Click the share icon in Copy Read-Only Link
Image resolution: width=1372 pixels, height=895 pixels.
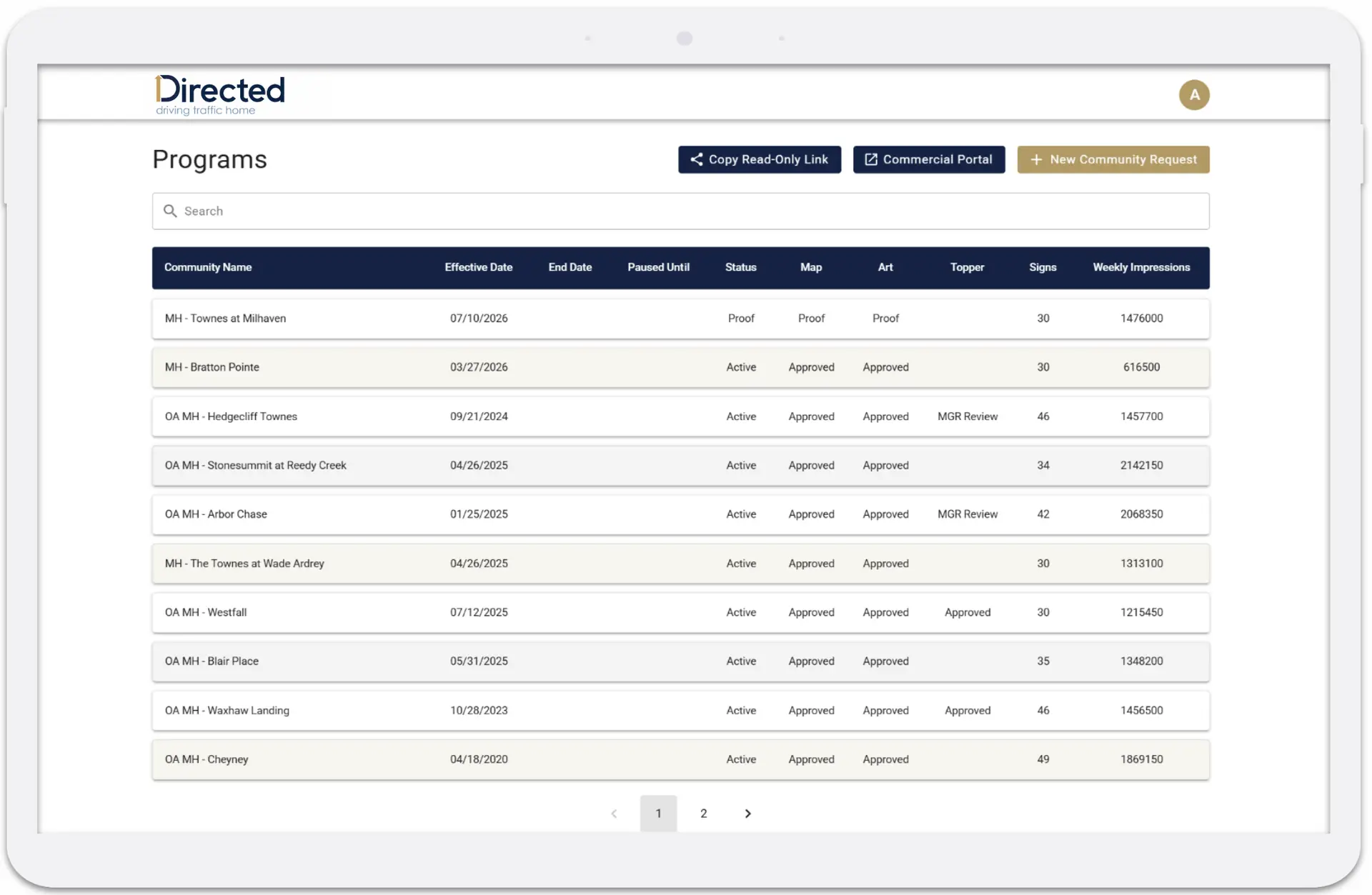tap(696, 159)
